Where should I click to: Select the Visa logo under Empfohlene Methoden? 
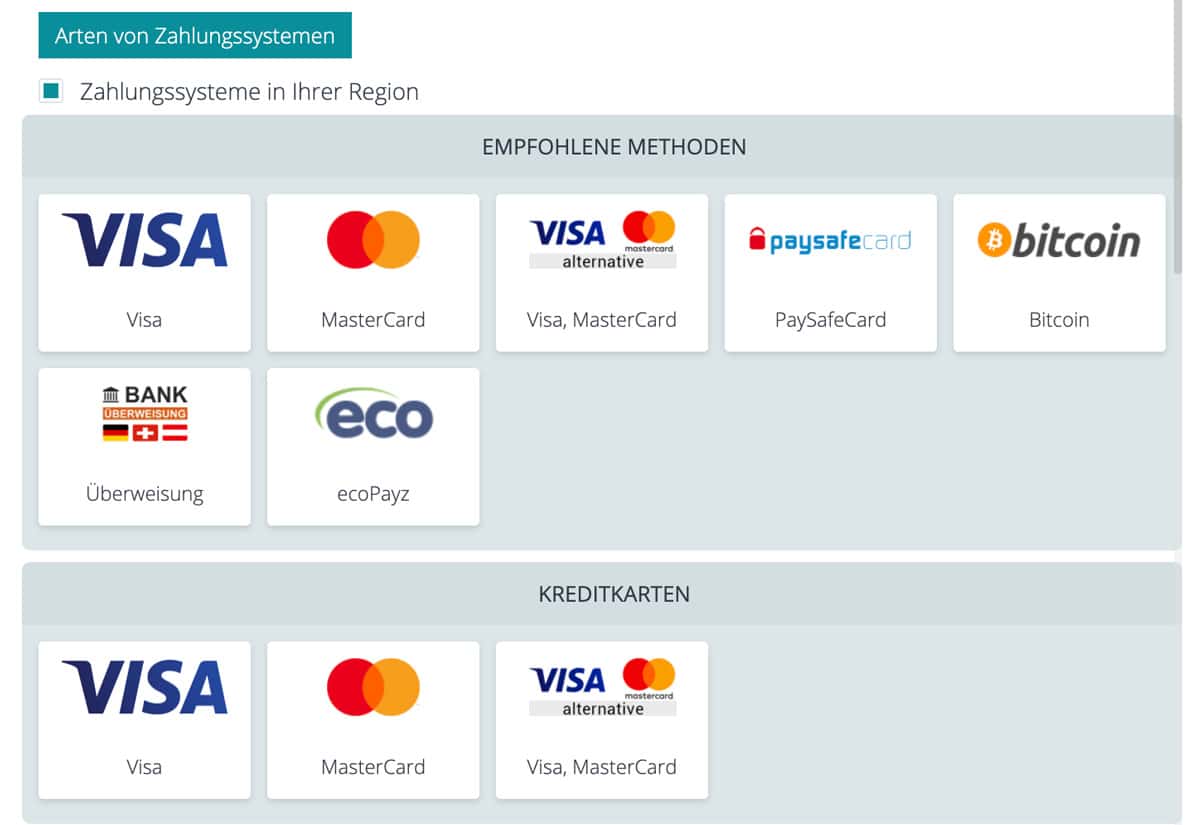click(x=144, y=239)
